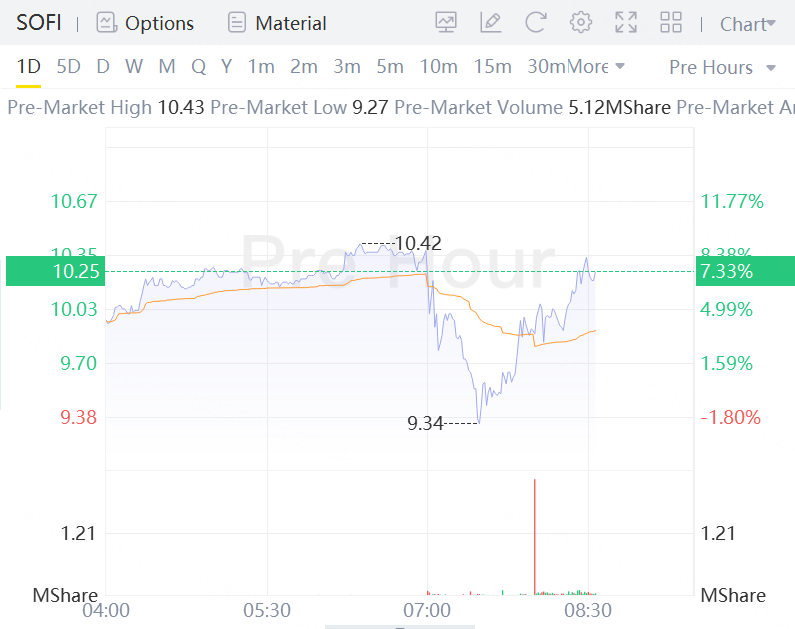
Task: Open the Material document icon
Action: pos(237,22)
